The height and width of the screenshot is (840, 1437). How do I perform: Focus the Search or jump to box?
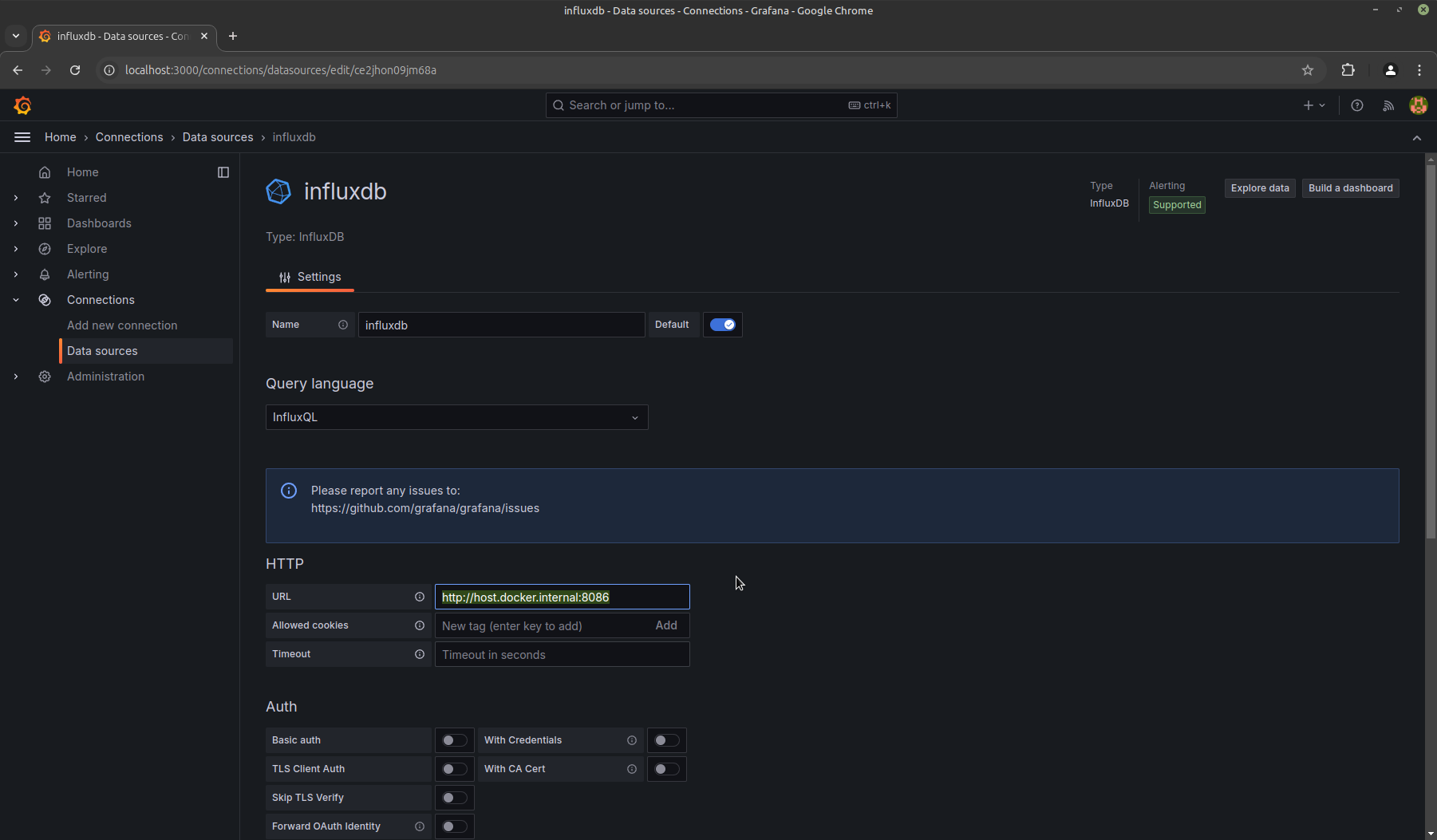tap(721, 105)
